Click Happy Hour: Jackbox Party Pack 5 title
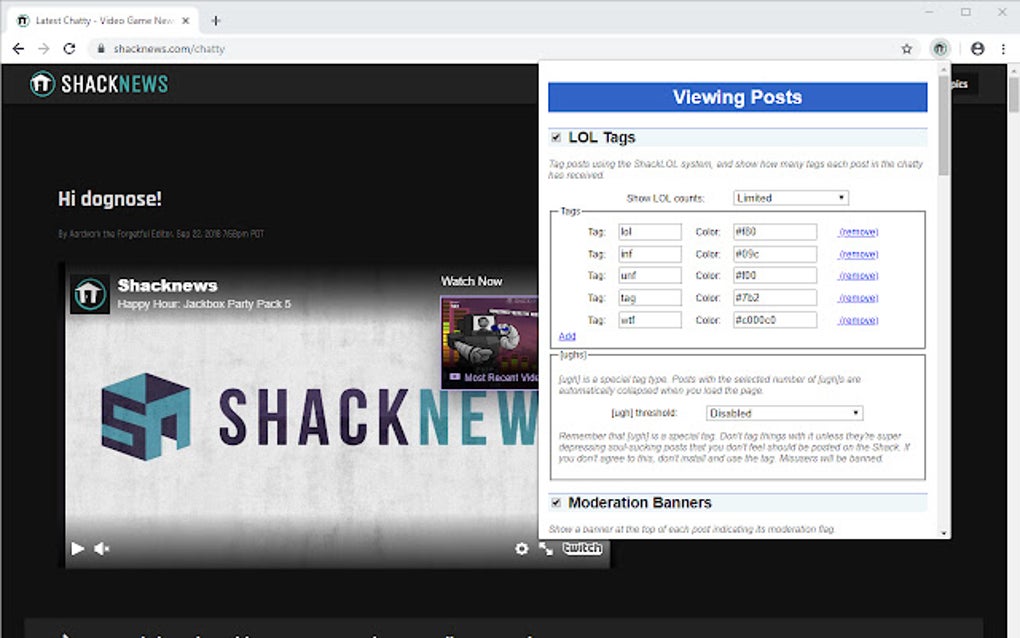Viewport: 1020px width, 638px height. tap(204, 304)
